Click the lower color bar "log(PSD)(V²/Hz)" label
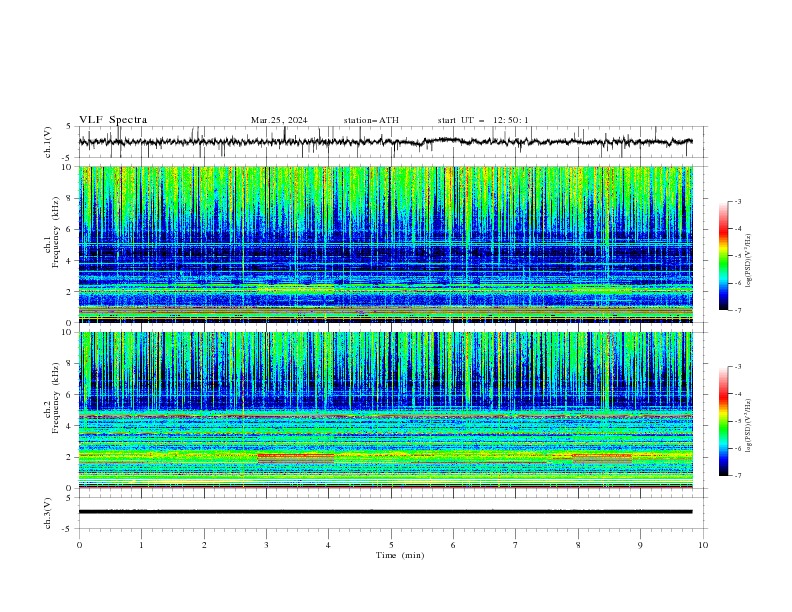This screenshot has height=612, width=792. point(749,426)
